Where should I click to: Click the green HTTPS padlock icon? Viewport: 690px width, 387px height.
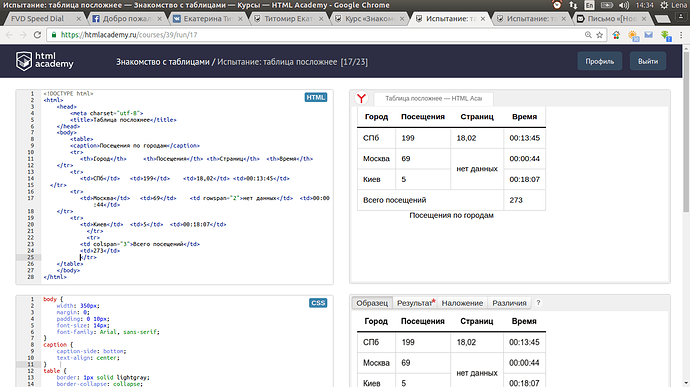coord(54,35)
